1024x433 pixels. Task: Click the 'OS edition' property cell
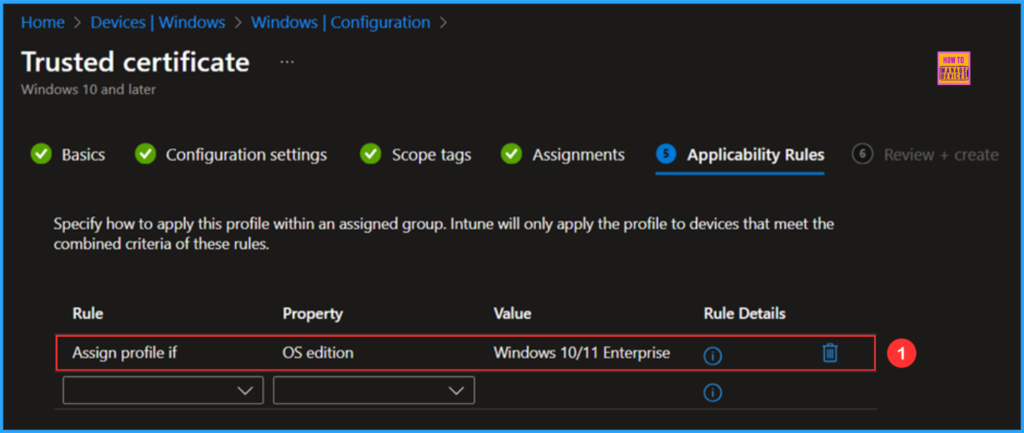318,353
